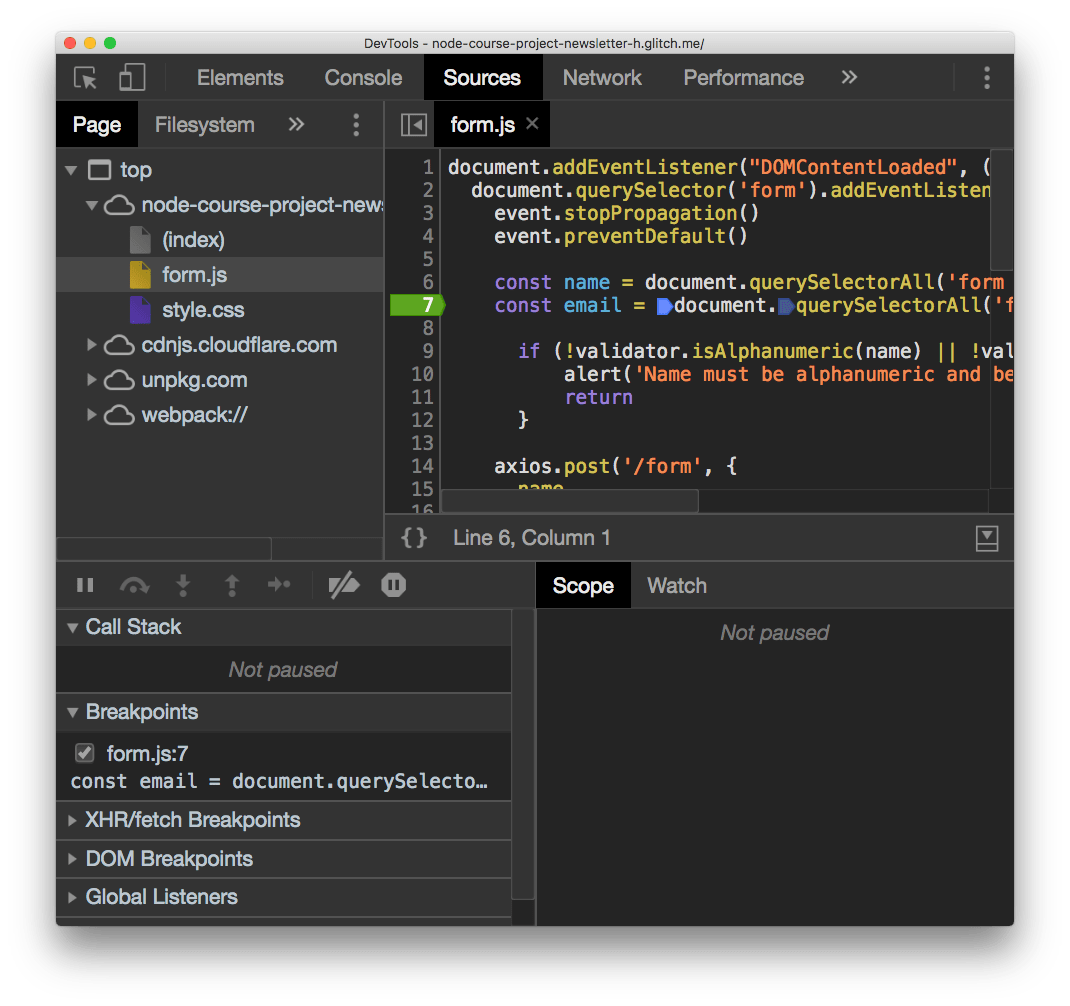Enable pause on exceptions
1070x1006 pixels.
tap(393, 585)
